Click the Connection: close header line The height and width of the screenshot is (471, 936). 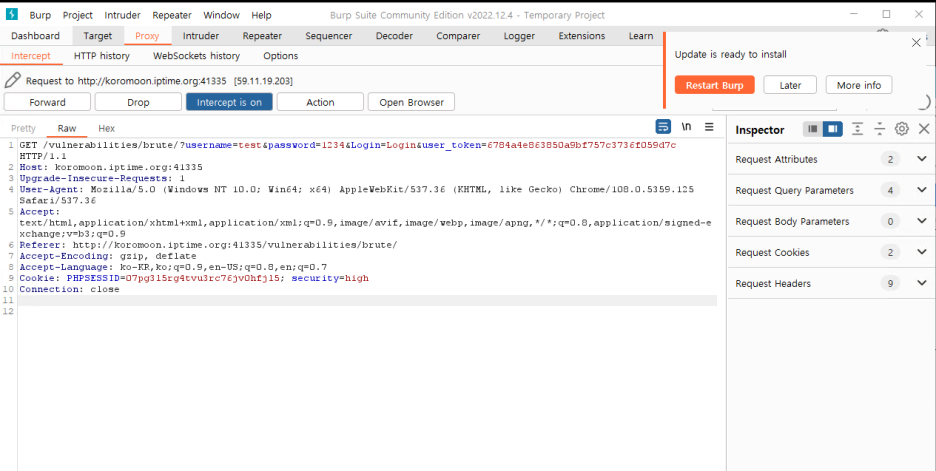pos(69,289)
